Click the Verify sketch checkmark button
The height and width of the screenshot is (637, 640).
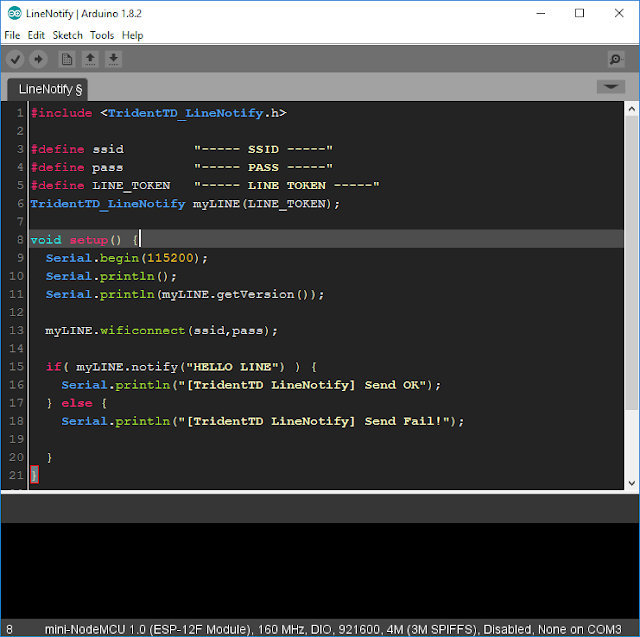pyautogui.click(x=15, y=60)
